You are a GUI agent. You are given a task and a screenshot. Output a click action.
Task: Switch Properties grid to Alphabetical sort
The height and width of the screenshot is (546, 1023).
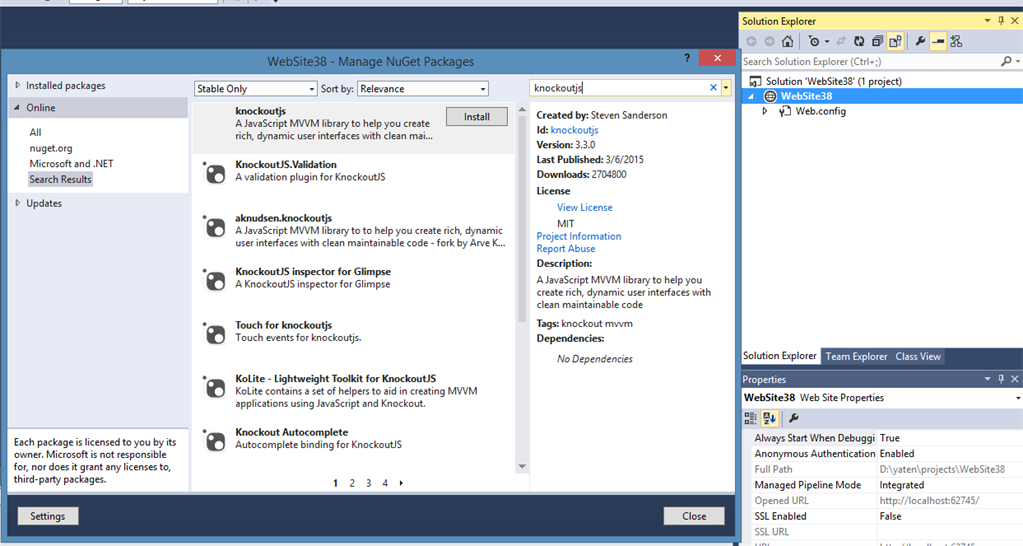point(769,418)
